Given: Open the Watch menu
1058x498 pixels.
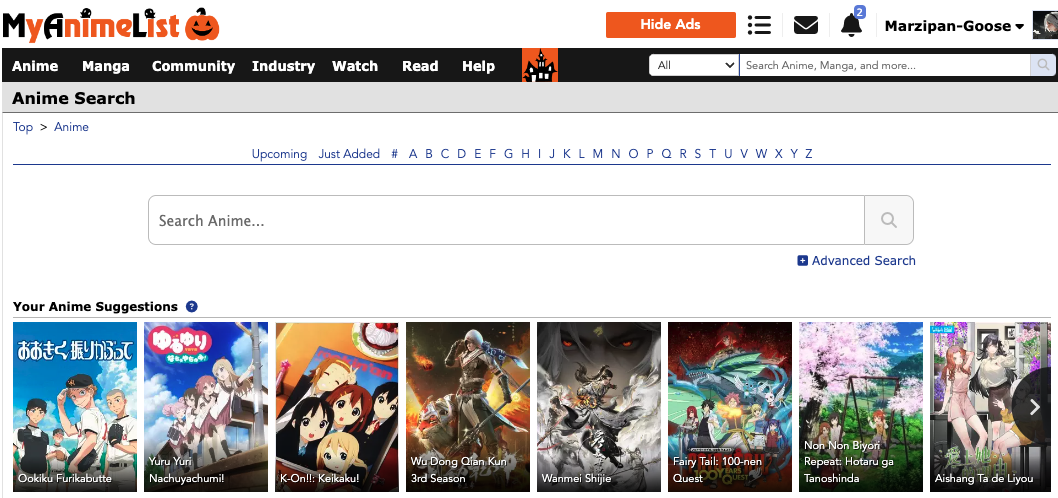Looking at the screenshot, I should (x=355, y=66).
